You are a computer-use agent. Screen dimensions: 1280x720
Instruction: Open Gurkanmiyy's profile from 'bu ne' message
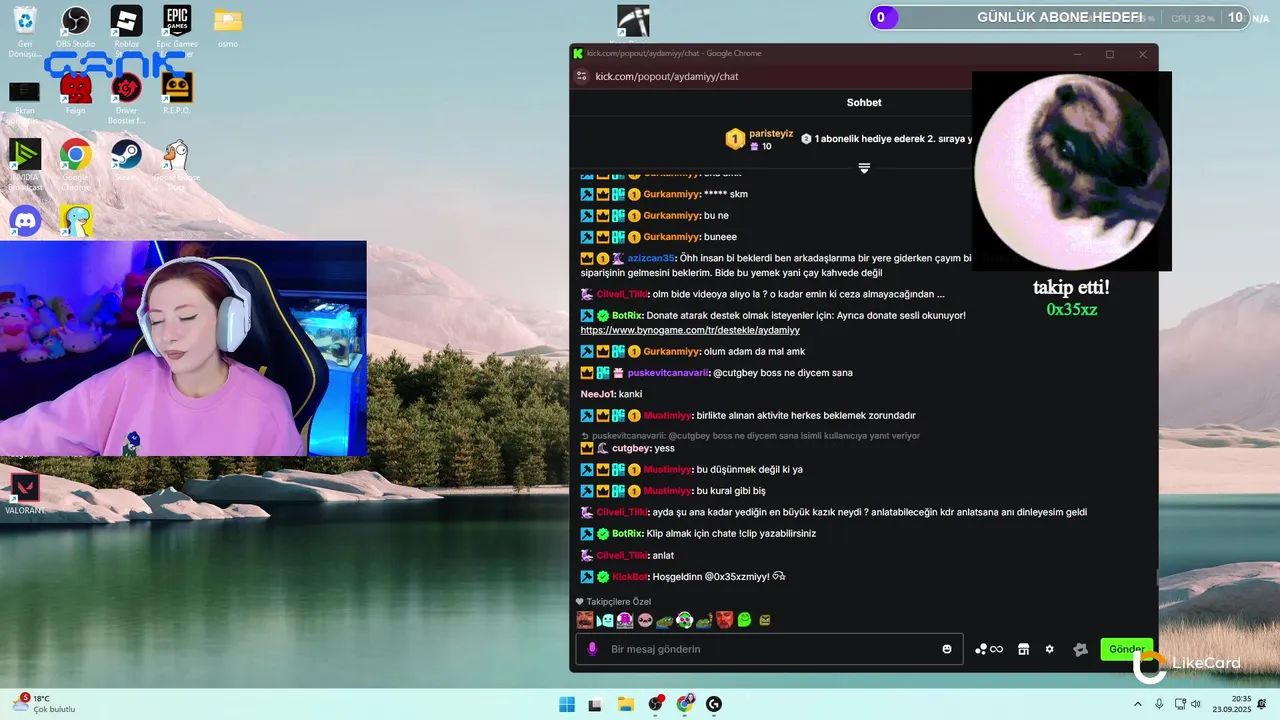671,216
